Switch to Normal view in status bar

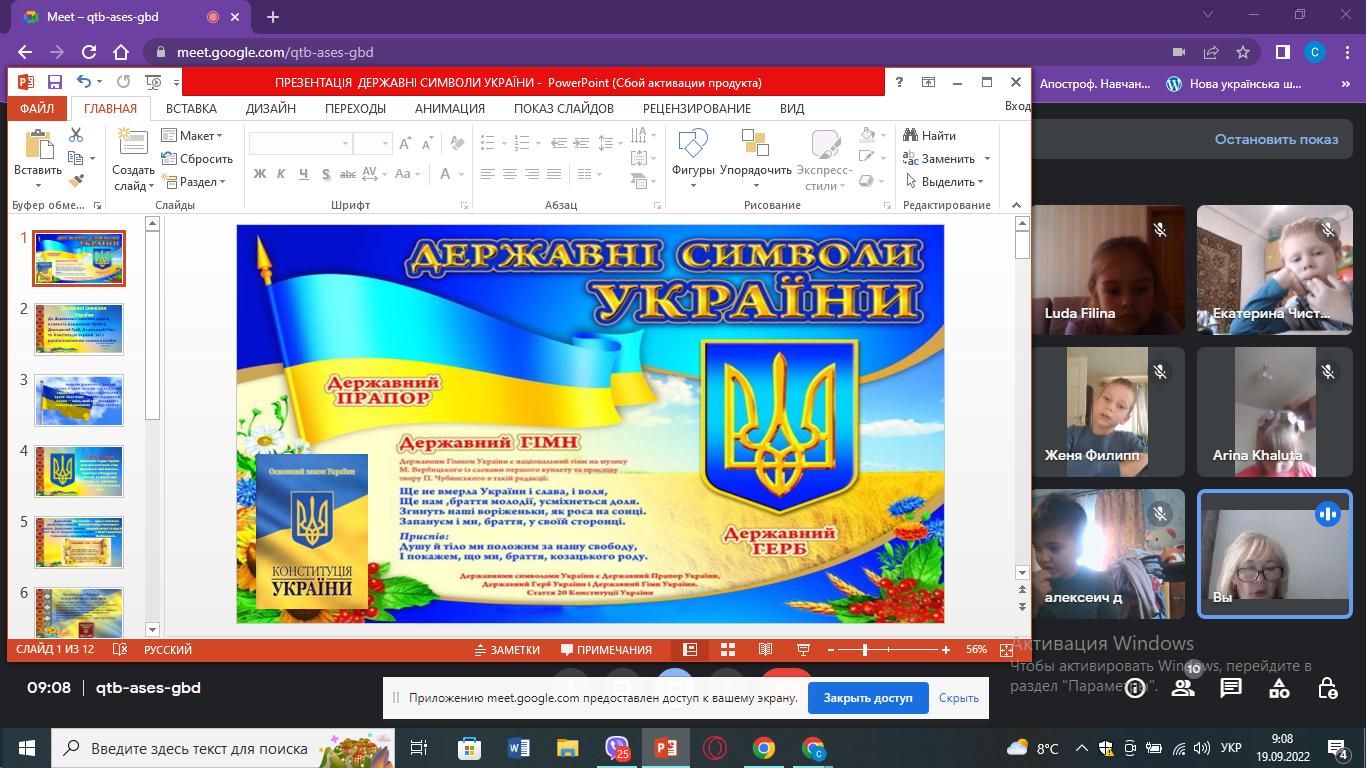coord(690,650)
